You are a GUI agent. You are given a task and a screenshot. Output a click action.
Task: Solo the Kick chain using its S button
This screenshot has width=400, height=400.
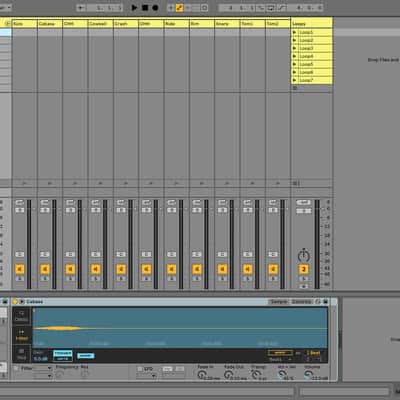click(20, 279)
